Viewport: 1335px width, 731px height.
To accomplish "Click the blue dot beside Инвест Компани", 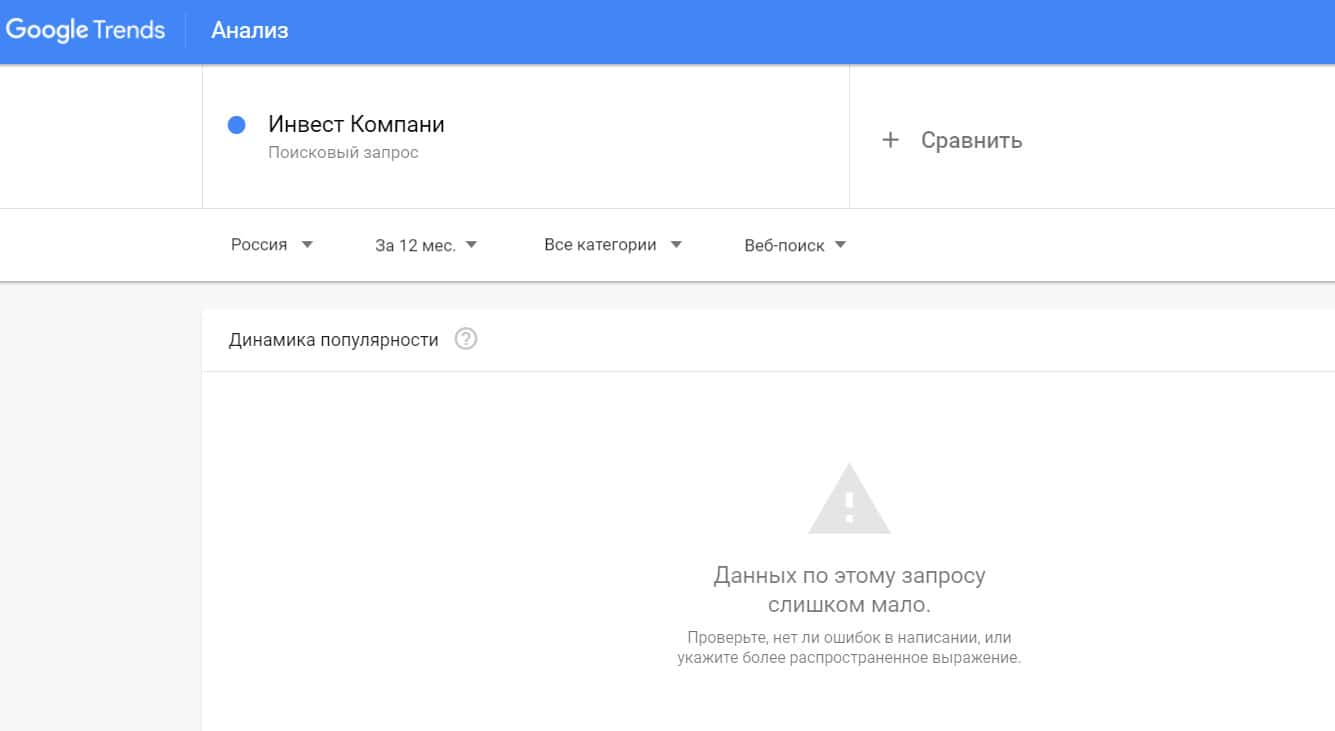I will pos(237,125).
